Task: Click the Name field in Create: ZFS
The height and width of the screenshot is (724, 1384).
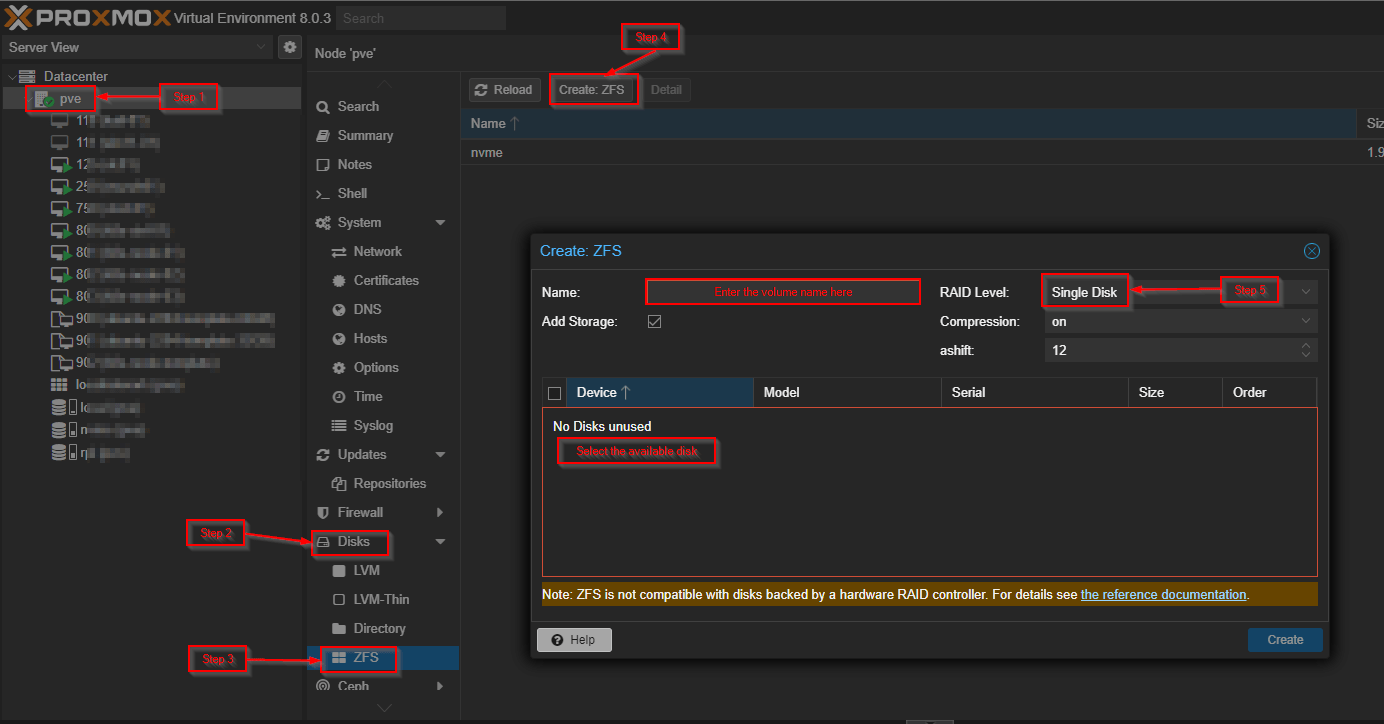Action: [x=783, y=292]
